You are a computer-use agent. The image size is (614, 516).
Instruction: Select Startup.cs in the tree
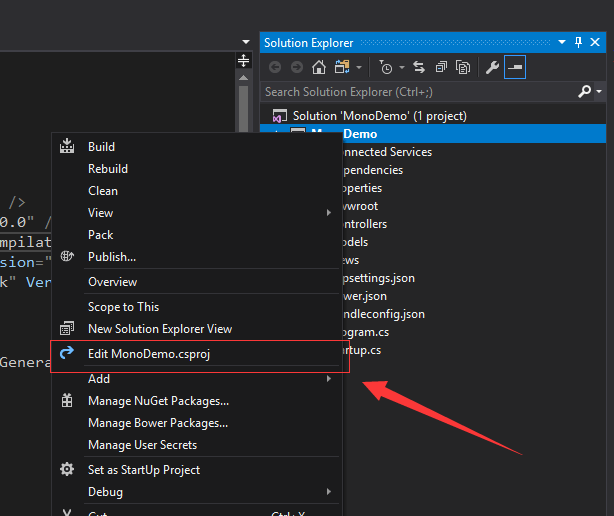coord(362,350)
